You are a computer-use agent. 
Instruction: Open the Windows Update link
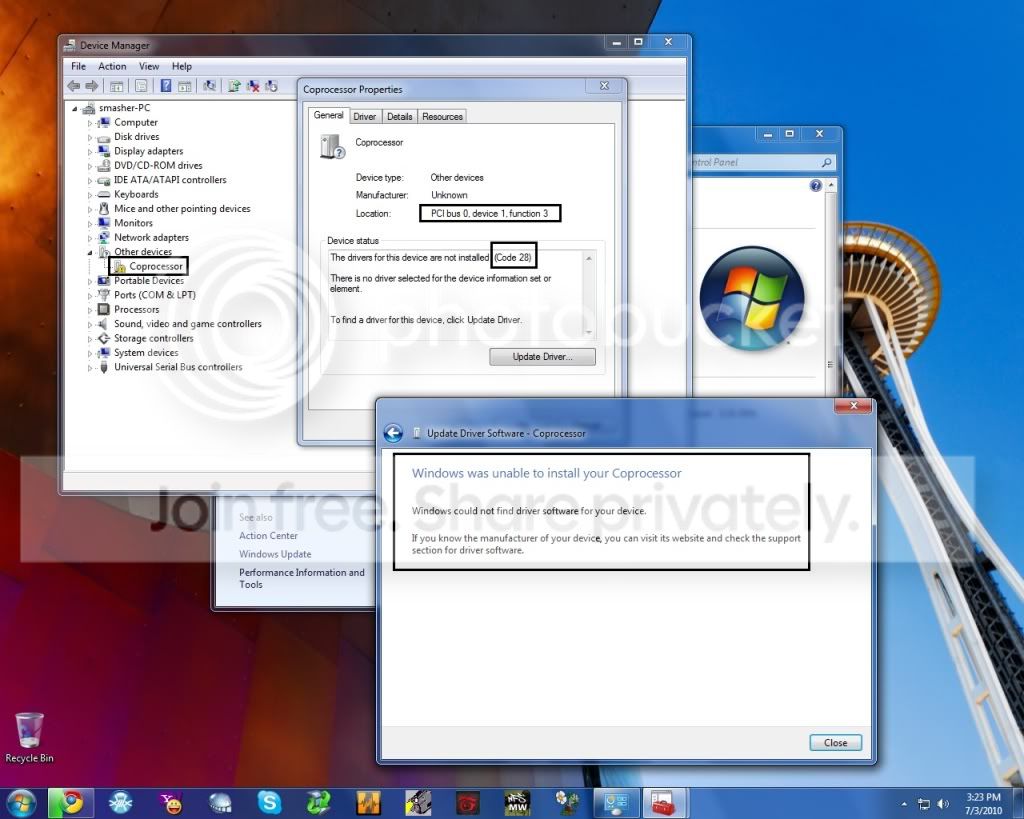275,554
